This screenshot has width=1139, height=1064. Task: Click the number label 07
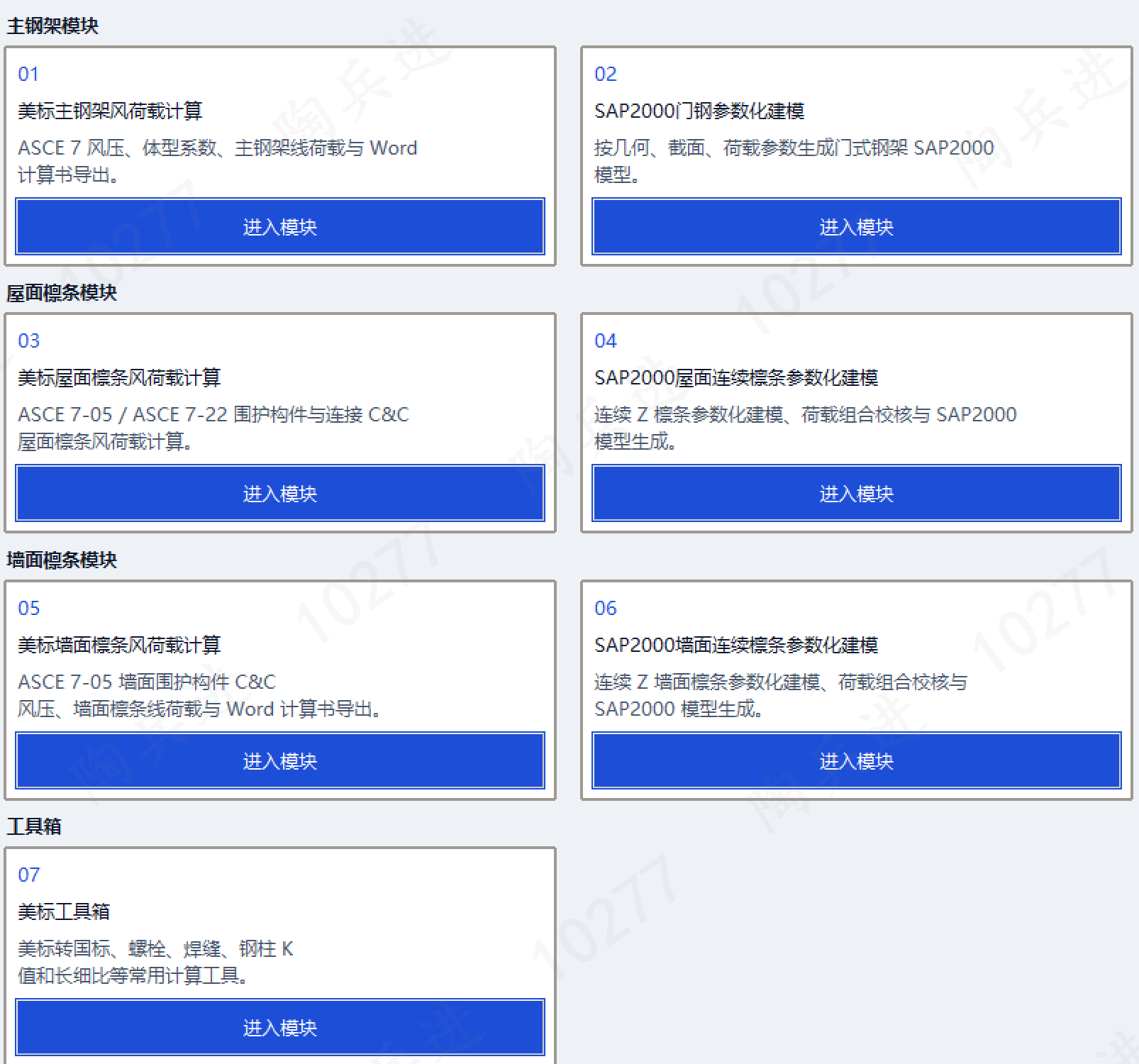[x=29, y=875]
